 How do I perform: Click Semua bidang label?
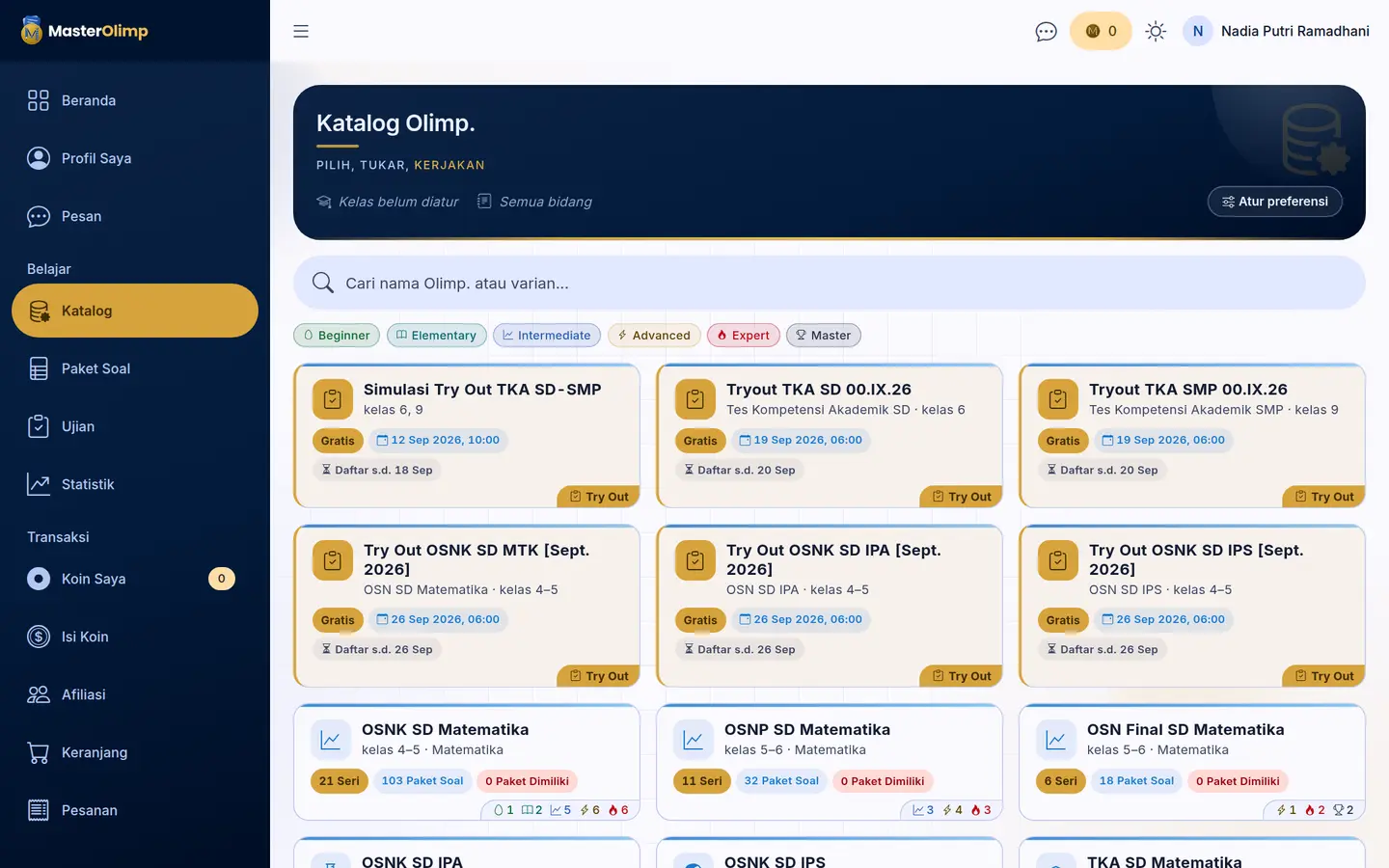[534, 202]
